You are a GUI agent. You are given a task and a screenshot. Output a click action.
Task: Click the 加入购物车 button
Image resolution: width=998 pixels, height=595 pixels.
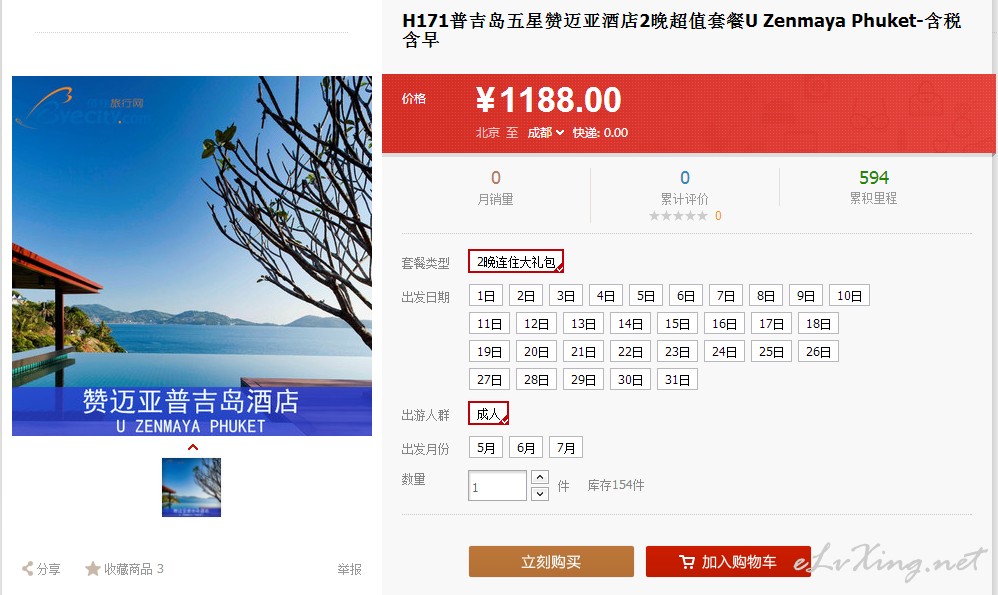728,561
